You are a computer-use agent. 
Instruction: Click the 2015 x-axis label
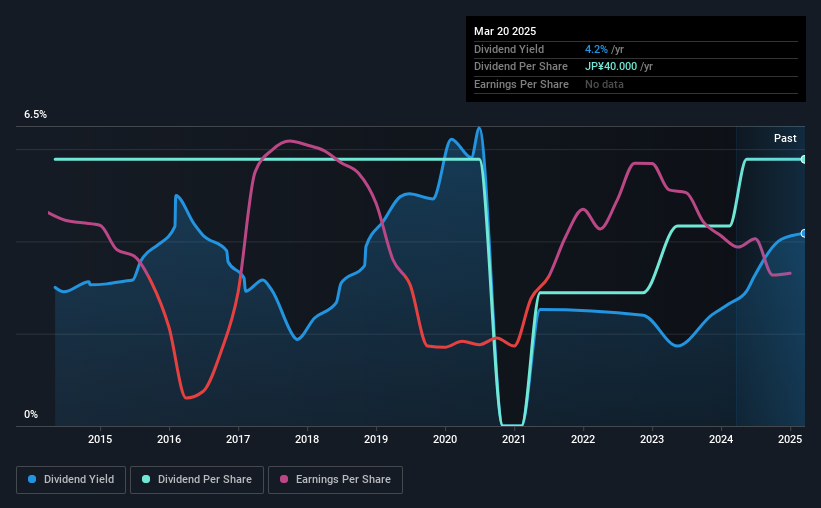pos(100,439)
